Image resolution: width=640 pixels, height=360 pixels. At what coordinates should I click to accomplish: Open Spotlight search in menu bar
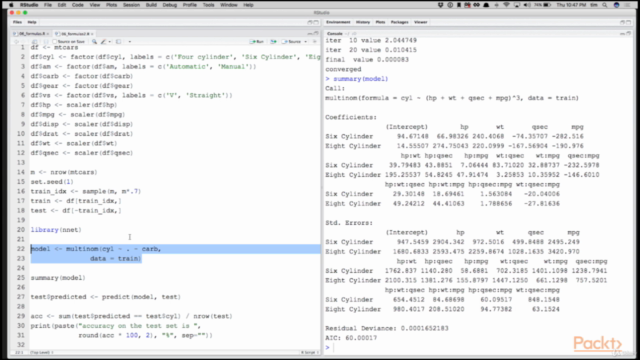(x=604, y=5)
